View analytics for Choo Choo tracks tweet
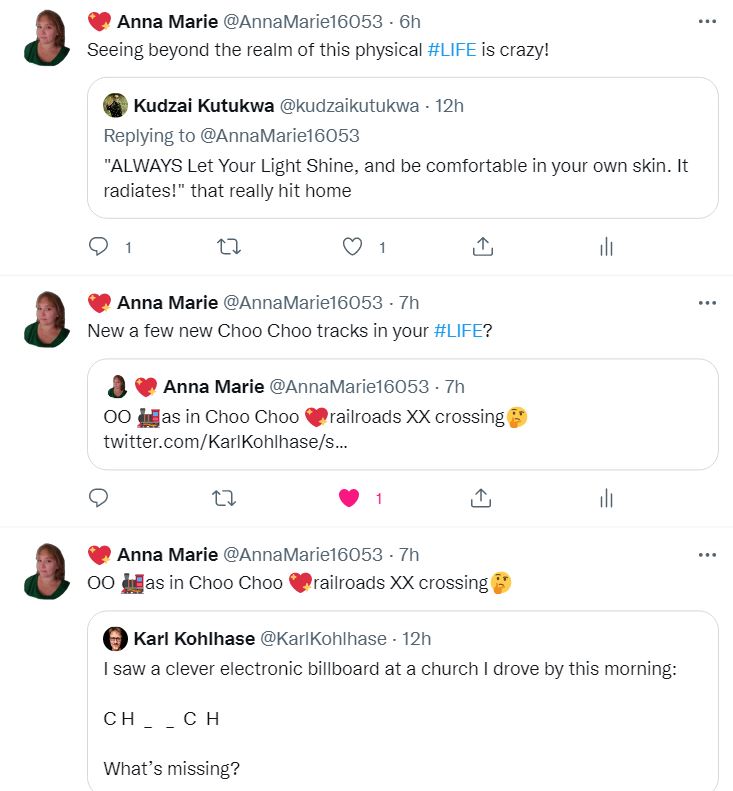The height and width of the screenshot is (791, 733). (x=606, y=498)
